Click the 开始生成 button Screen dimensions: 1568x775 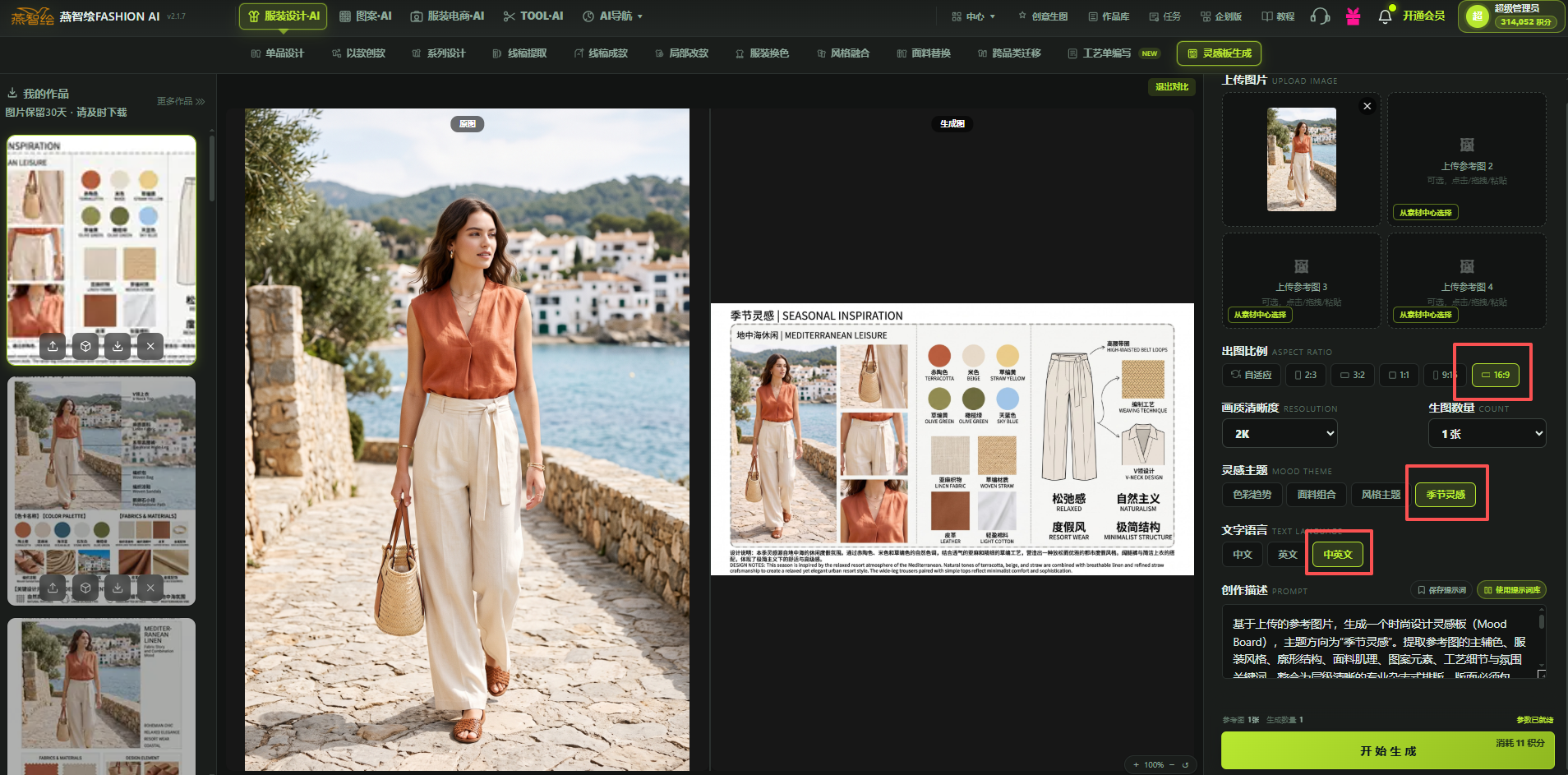click(1388, 751)
